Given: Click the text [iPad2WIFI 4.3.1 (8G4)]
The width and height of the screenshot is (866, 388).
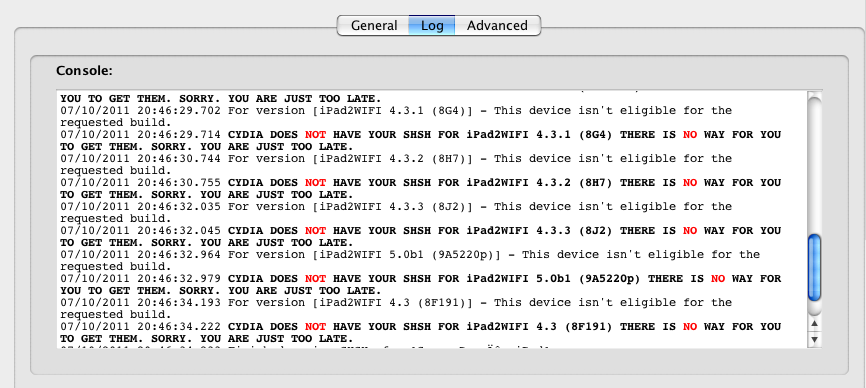Looking at the screenshot, I should tap(393, 111).
